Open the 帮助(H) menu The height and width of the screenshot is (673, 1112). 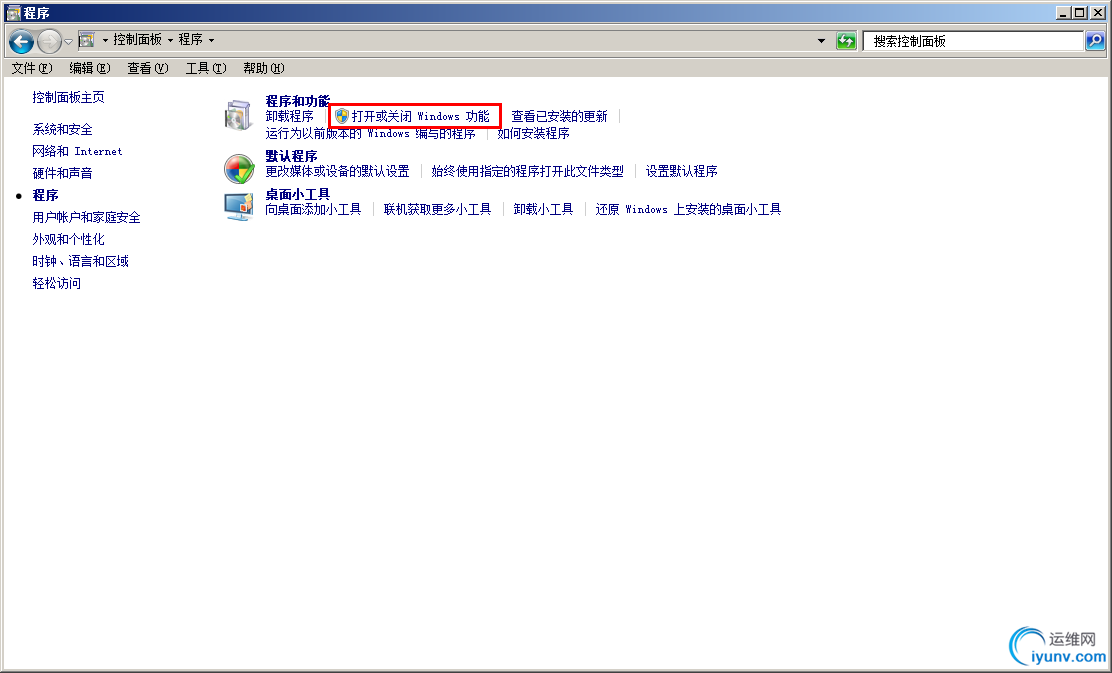[263, 68]
